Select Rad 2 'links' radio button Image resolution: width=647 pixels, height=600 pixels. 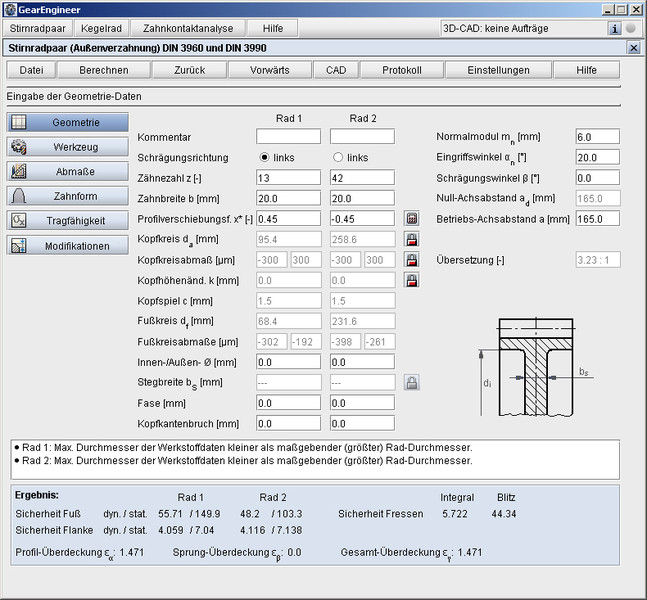point(338,157)
